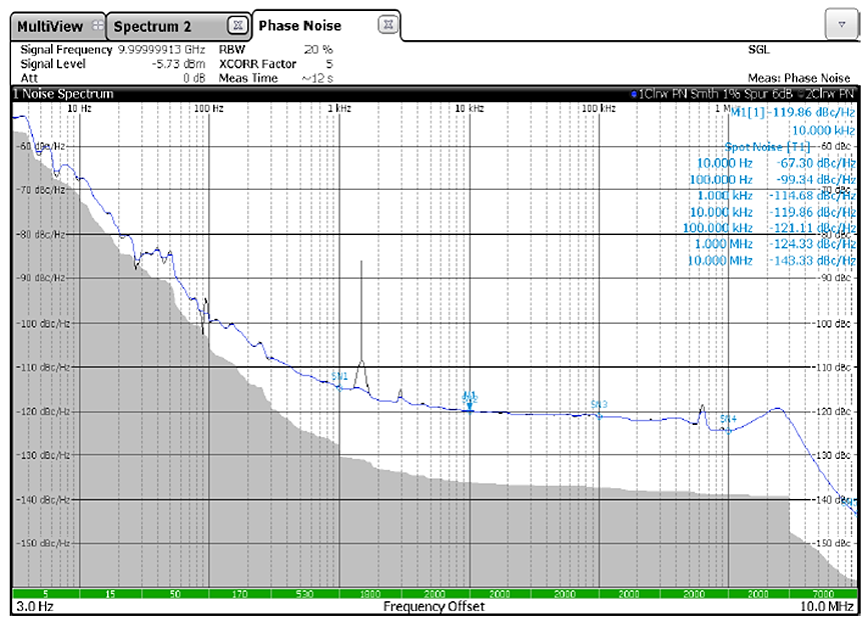This screenshot has height=622, width=868.
Task: Click the 10.0 MHz stop offset label
Action: point(827,607)
